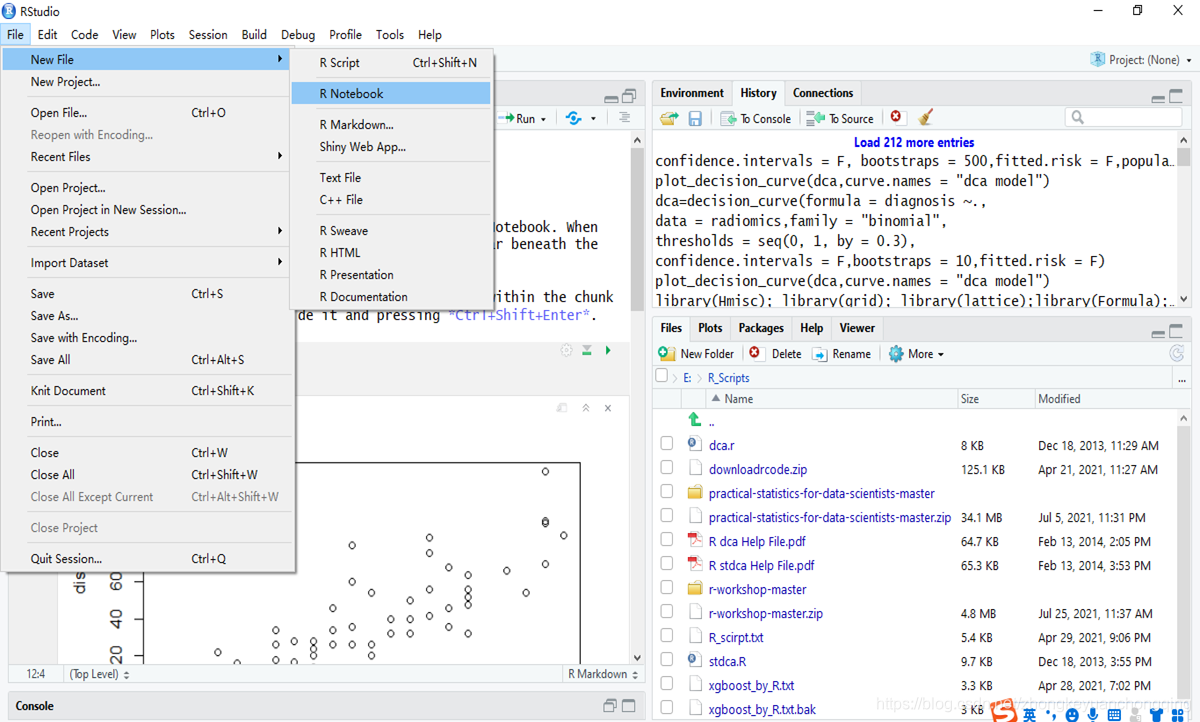
Task: Run current chunk with green play icon
Action: point(608,350)
